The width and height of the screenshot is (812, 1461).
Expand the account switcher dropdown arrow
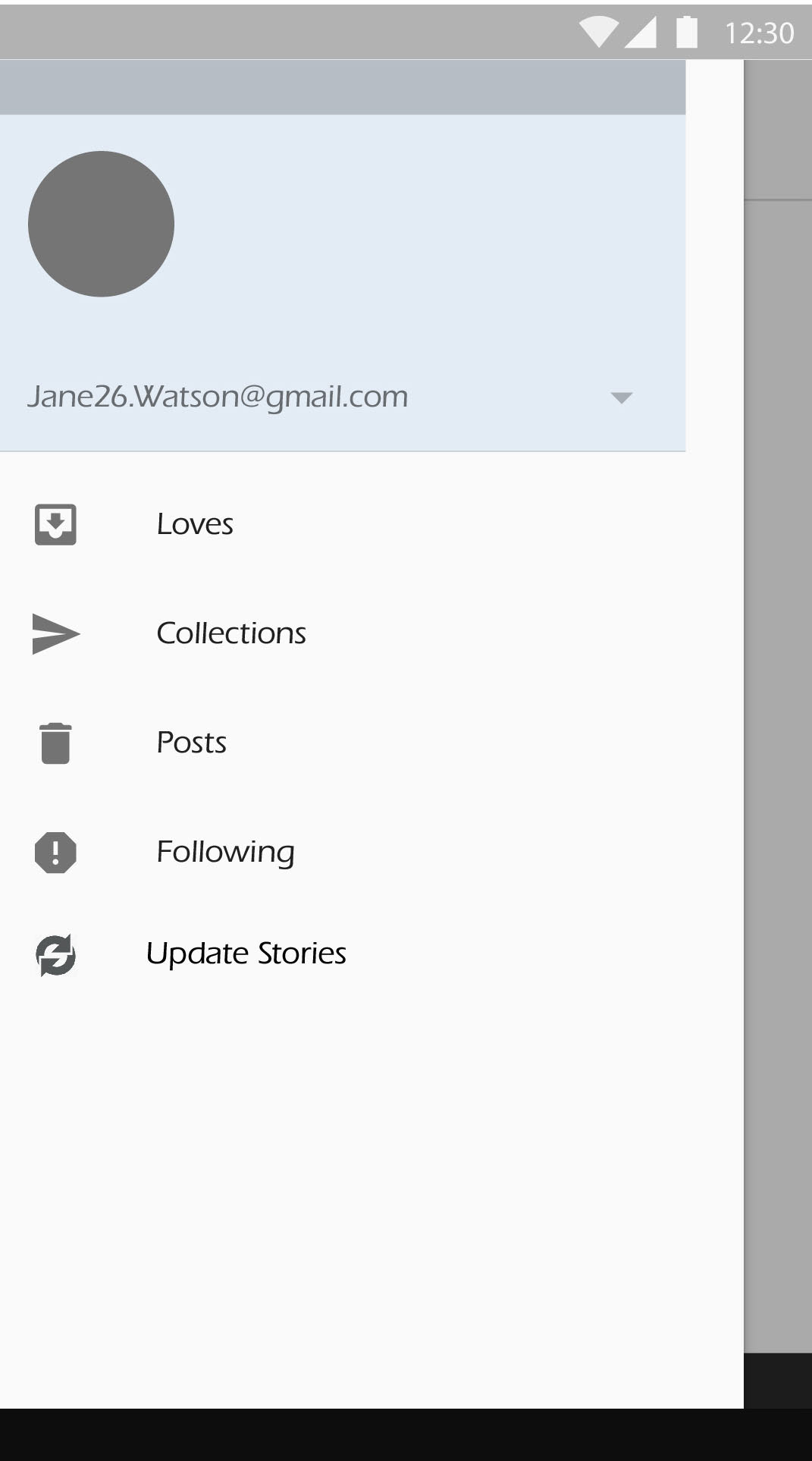click(621, 397)
